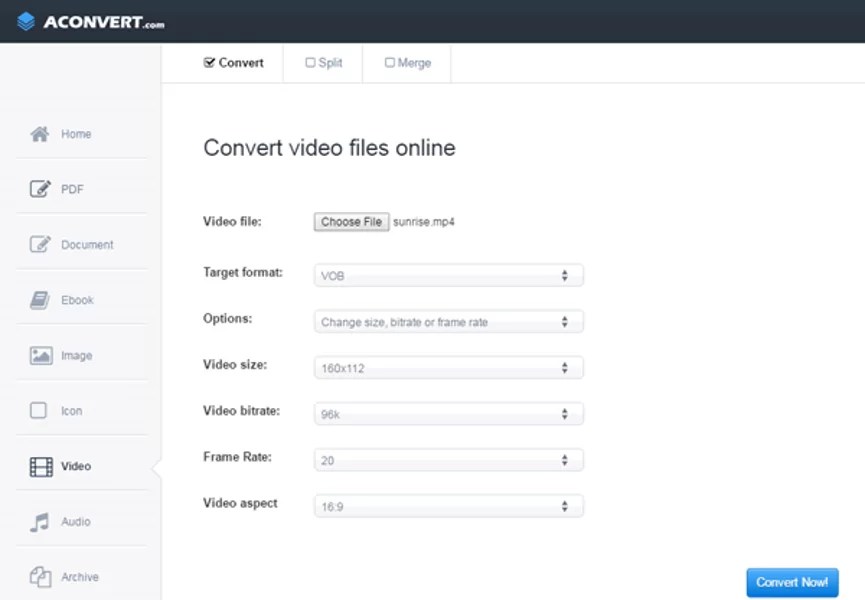865x600 pixels.
Task: Expand the Video size dropdown
Action: pos(447,367)
